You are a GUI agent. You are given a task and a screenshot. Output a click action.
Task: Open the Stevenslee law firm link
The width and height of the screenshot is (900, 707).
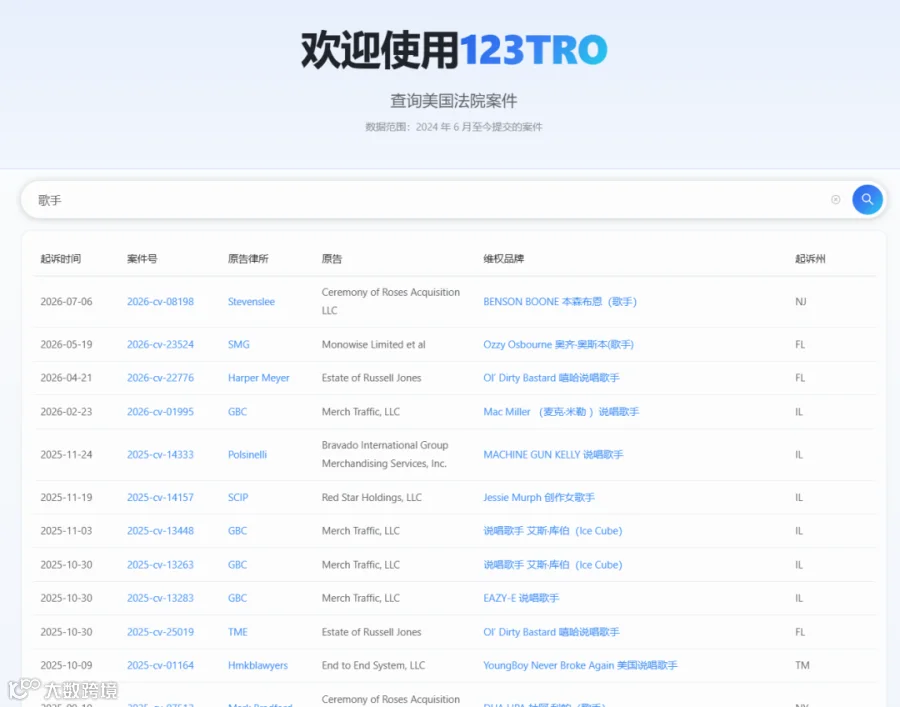[251, 302]
